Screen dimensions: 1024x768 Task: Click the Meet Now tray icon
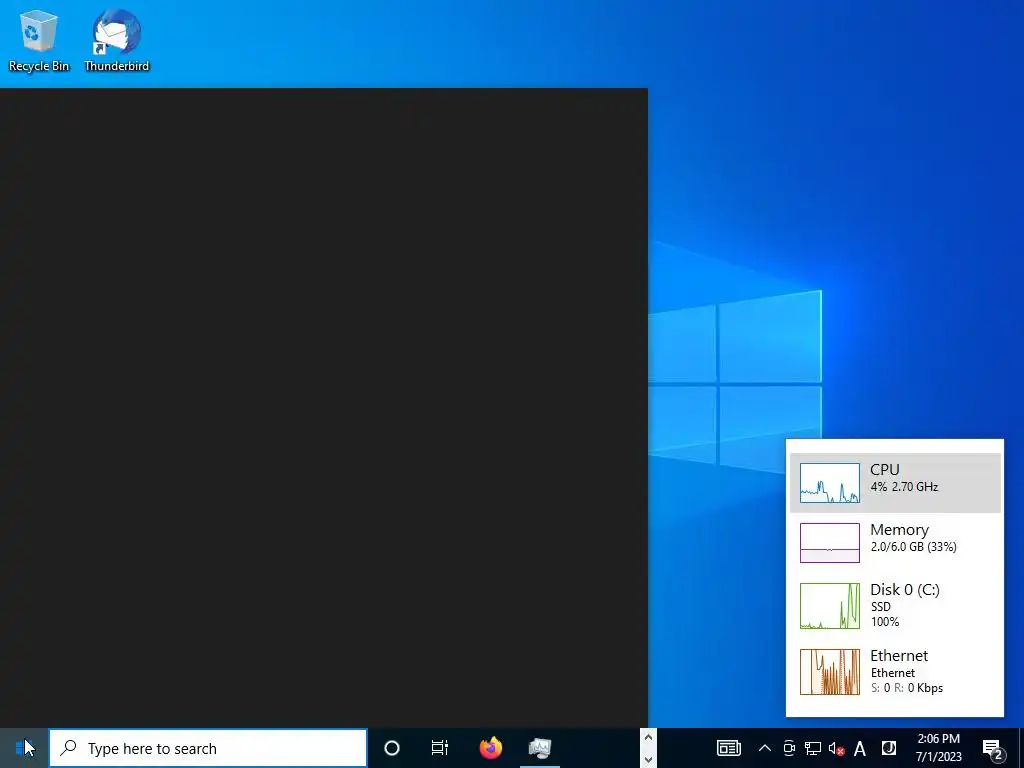coord(789,748)
